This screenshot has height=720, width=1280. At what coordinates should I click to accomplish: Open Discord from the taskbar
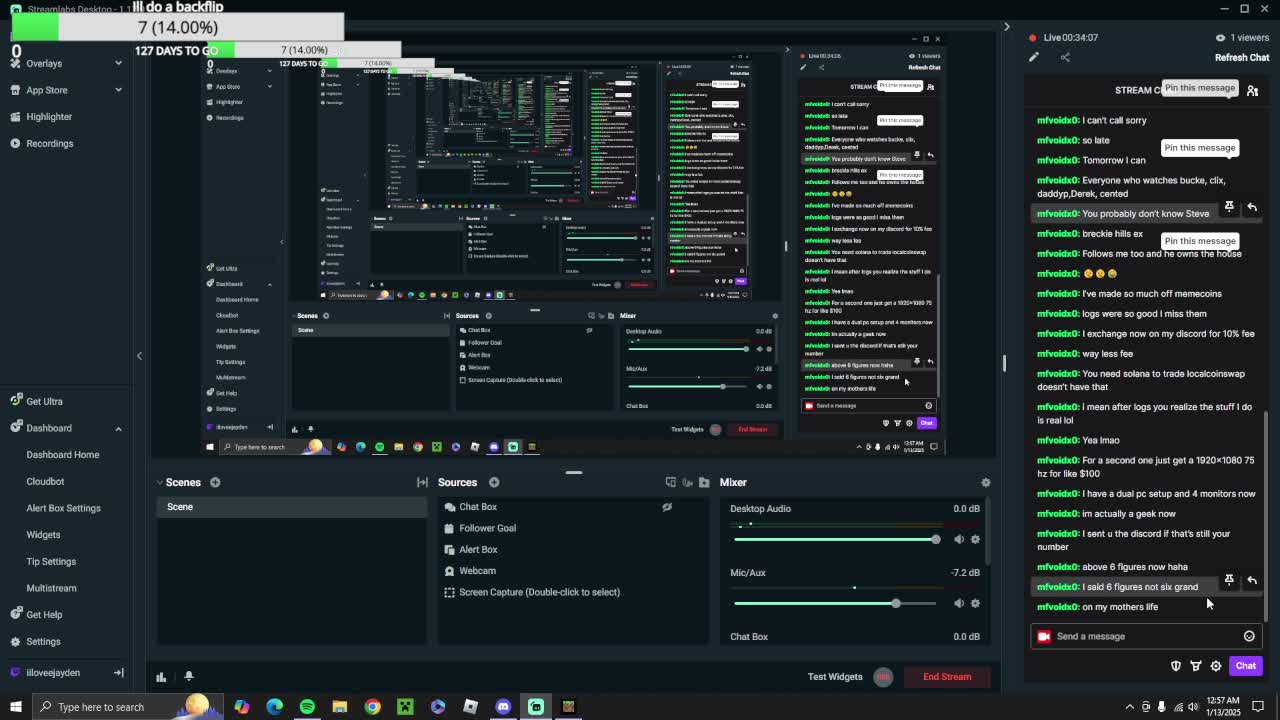pyautogui.click(x=503, y=707)
